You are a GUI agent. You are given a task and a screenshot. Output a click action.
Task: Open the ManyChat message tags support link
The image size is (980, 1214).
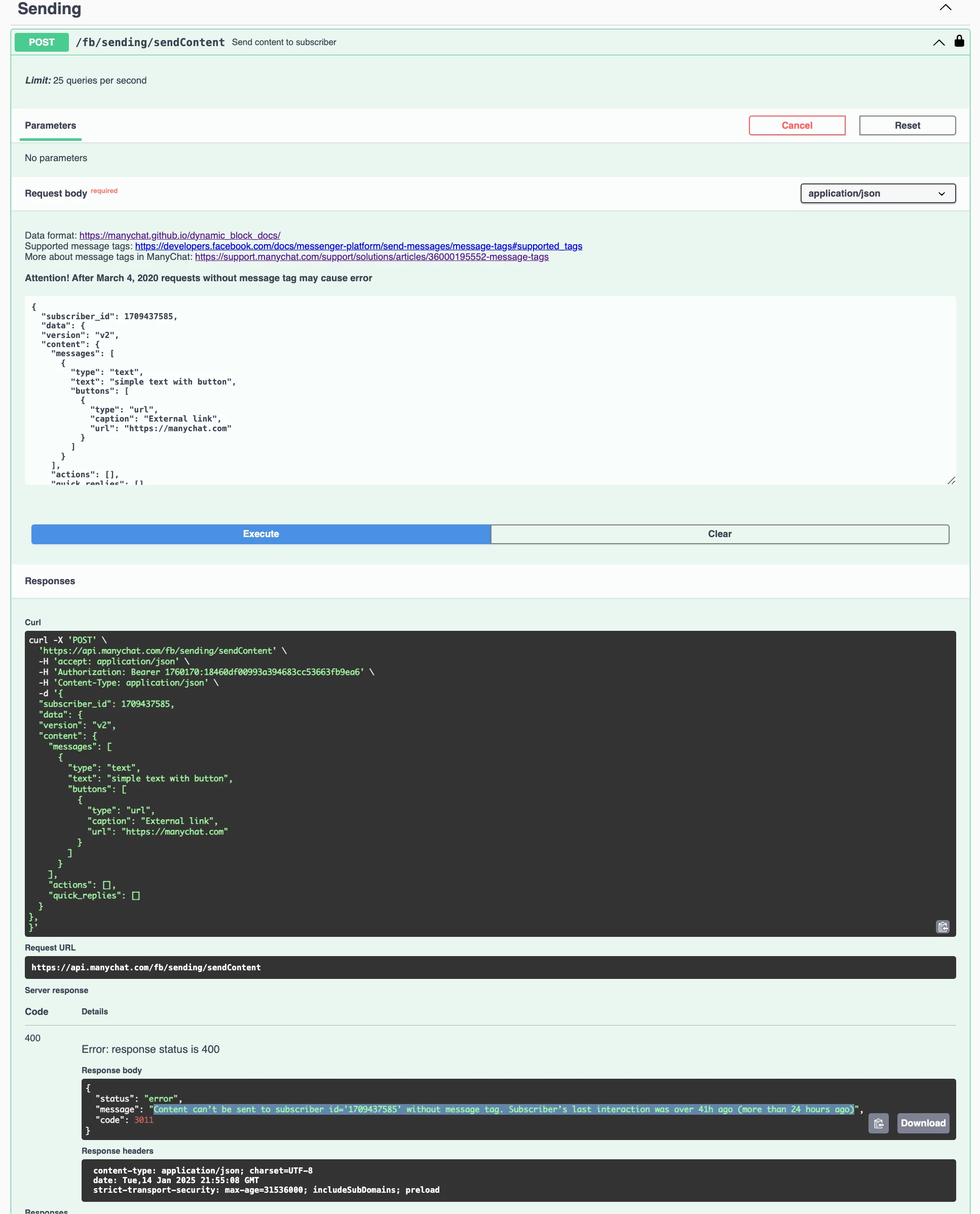pyautogui.click(x=371, y=257)
